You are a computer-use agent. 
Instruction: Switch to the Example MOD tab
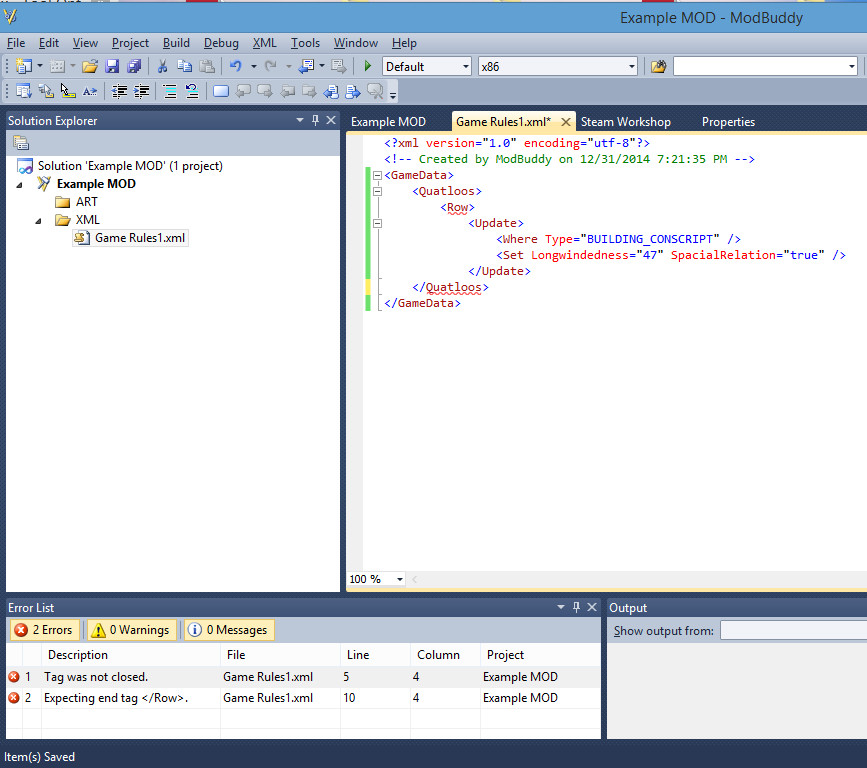click(388, 122)
